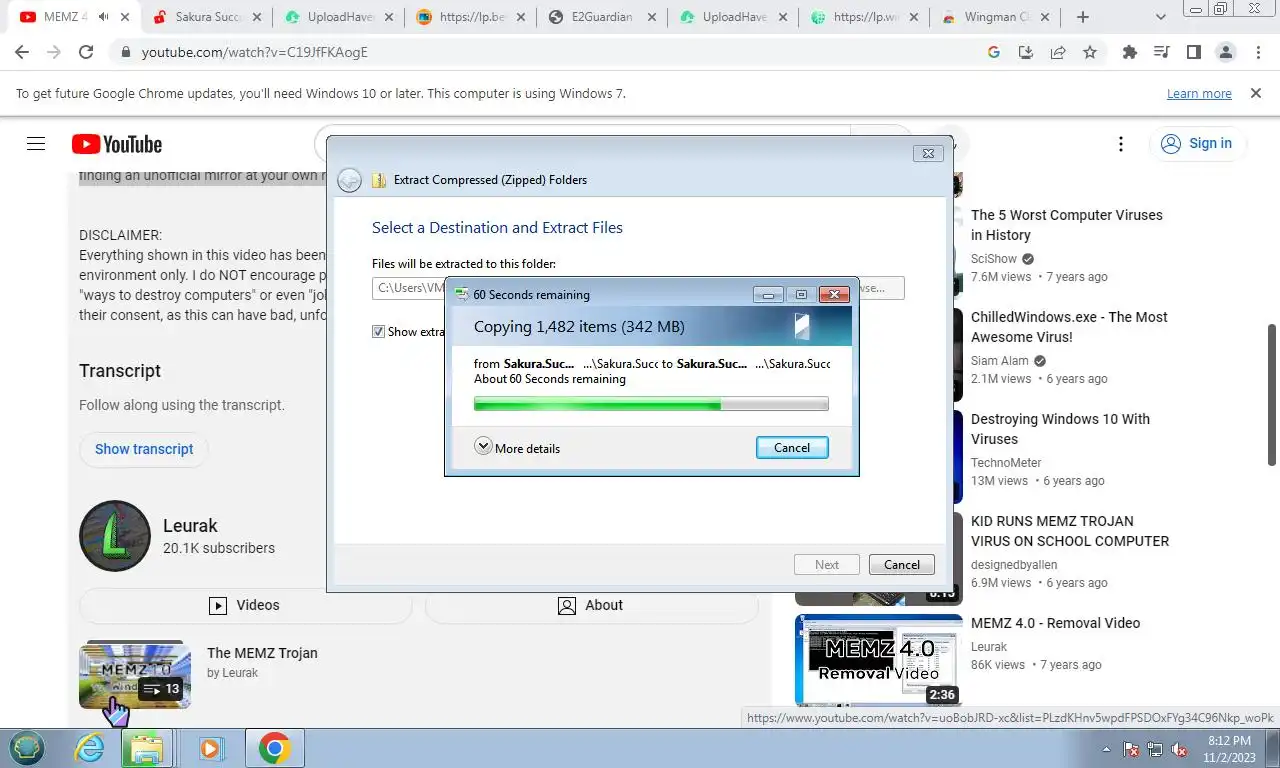Open a new browser tab
1280x768 pixels.
click(1082, 17)
